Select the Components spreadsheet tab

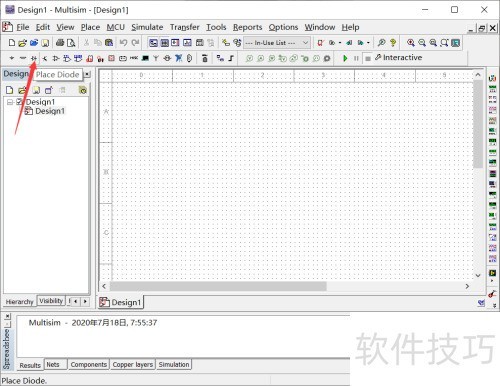89,365
